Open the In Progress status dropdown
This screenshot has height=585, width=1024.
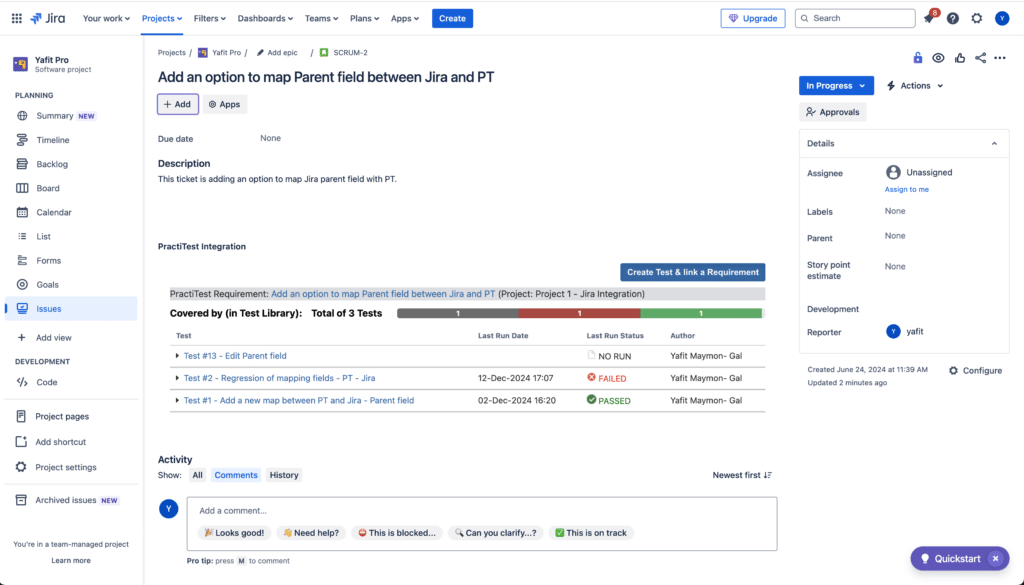click(x=836, y=86)
